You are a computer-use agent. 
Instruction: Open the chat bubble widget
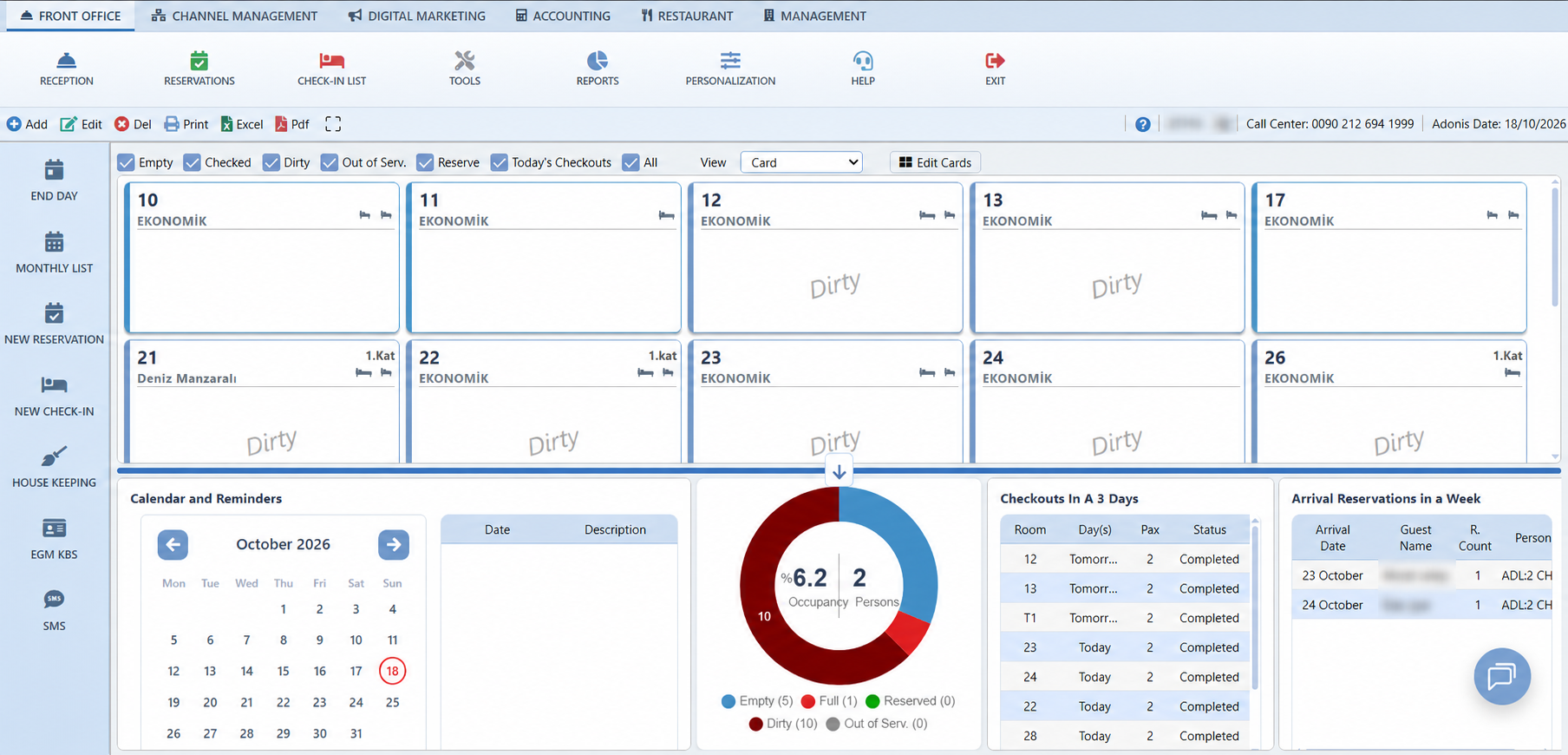(x=1502, y=676)
